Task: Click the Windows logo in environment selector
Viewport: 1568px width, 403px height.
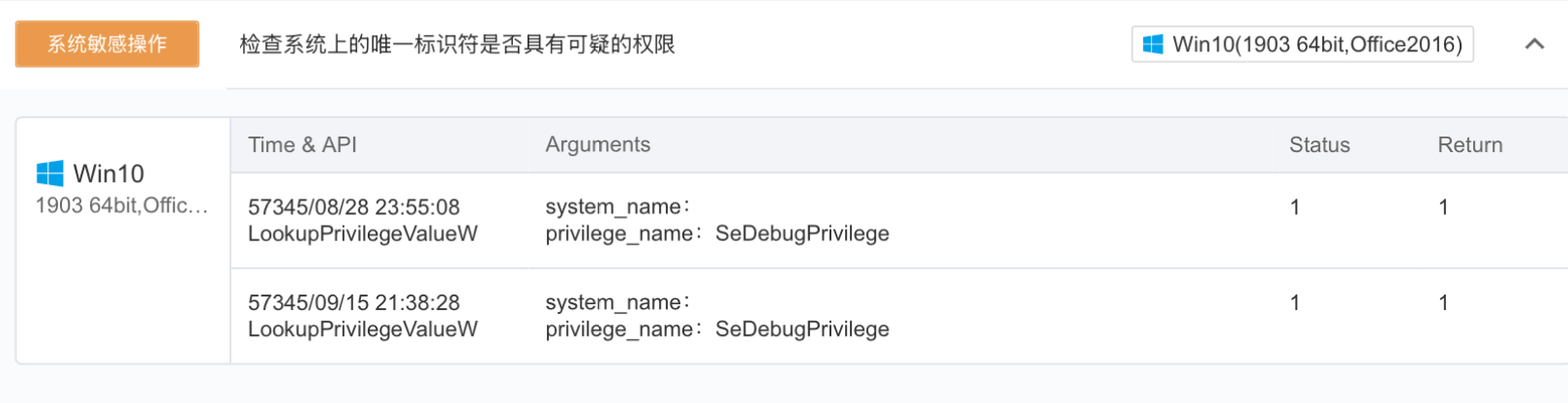Action: [1153, 45]
